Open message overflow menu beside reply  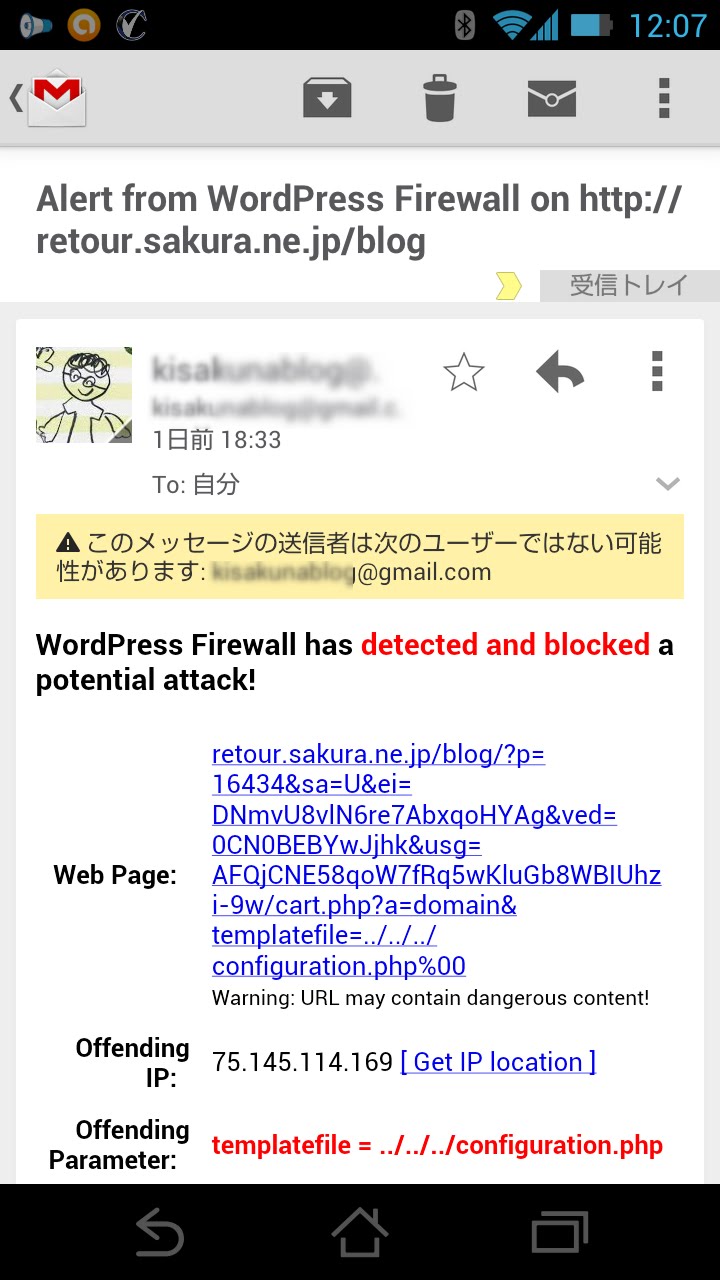(657, 371)
